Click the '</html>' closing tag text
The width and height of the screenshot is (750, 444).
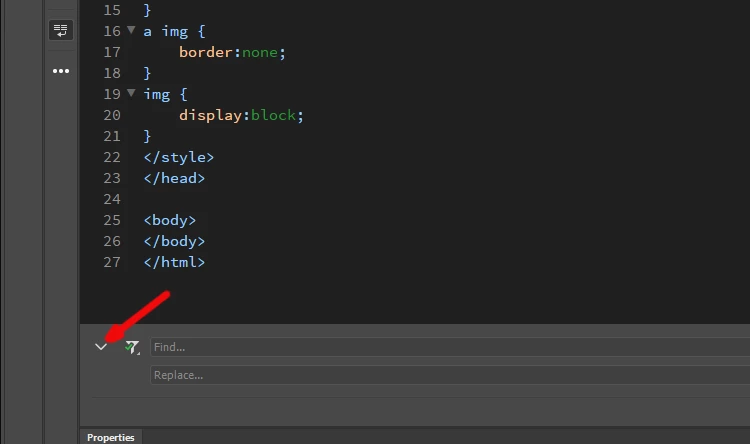(x=175, y=262)
